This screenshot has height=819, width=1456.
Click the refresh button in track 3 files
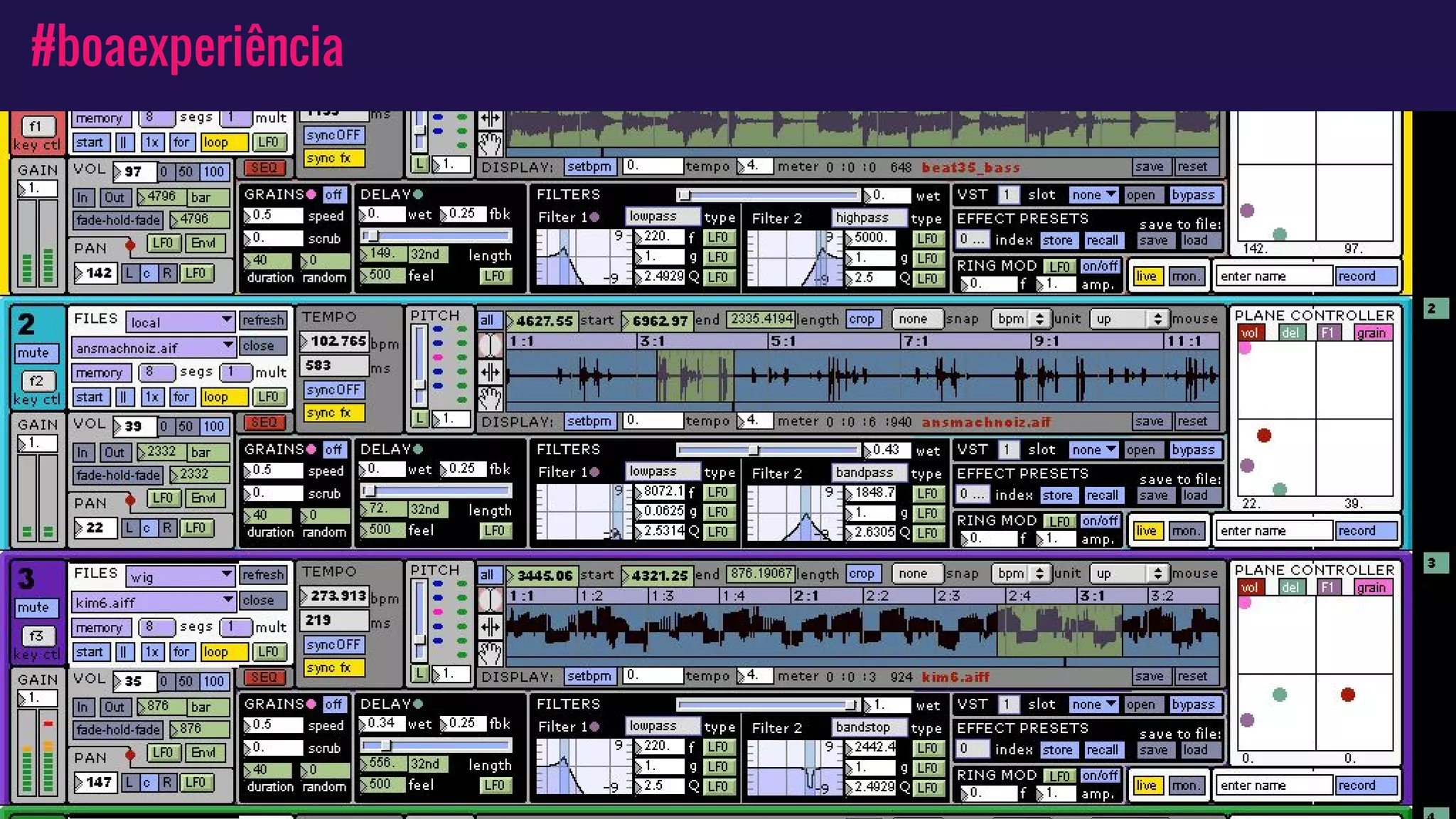[262, 574]
